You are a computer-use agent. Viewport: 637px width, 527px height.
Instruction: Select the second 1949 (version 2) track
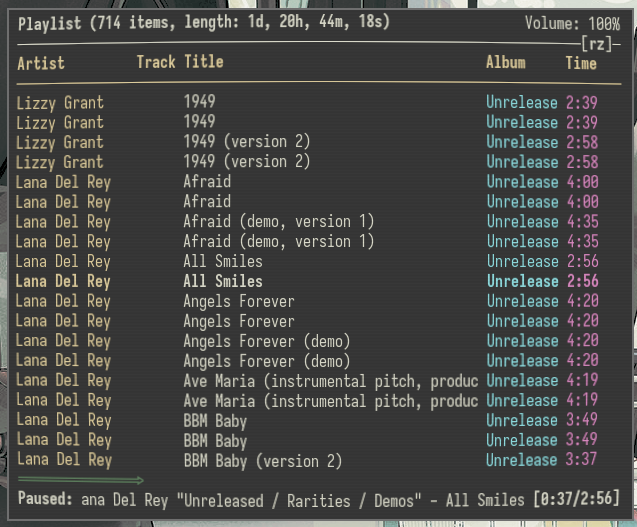coord(247,162)
